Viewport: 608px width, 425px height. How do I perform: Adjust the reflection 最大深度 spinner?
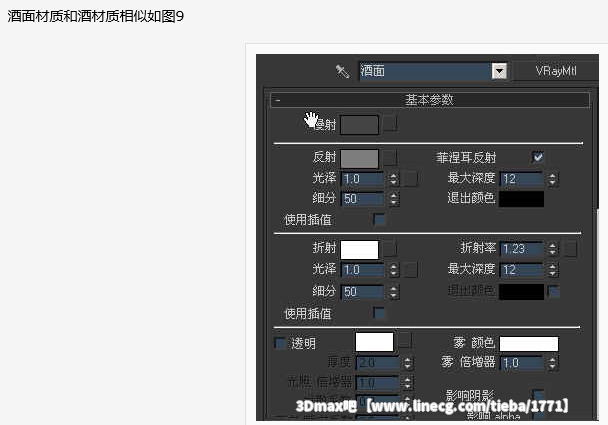pos(552,179)
